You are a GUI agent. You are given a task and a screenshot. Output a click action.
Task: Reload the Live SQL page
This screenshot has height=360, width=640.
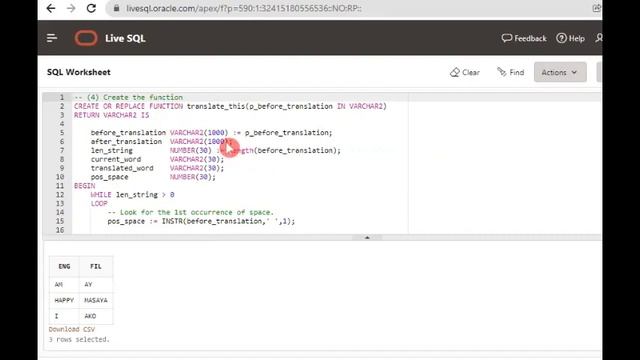pyautogui.click(x=91, y=8)
